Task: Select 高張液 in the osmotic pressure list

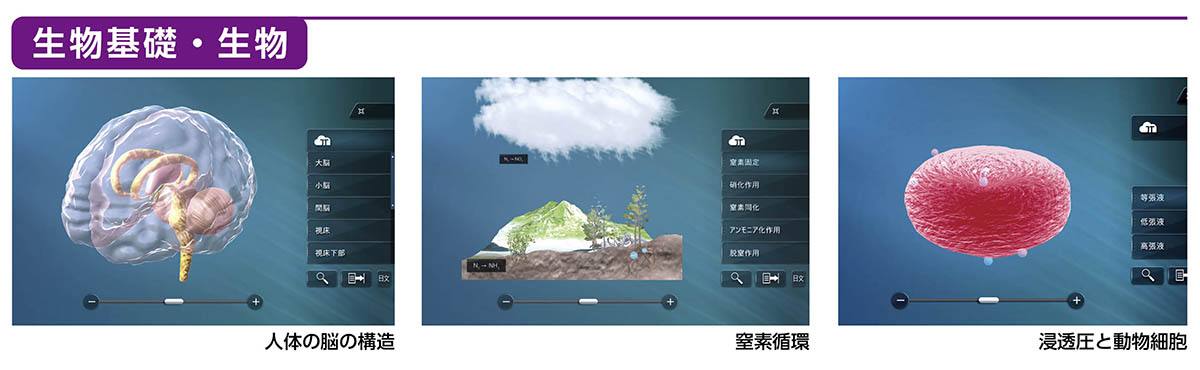Action: pos(1159,246)
